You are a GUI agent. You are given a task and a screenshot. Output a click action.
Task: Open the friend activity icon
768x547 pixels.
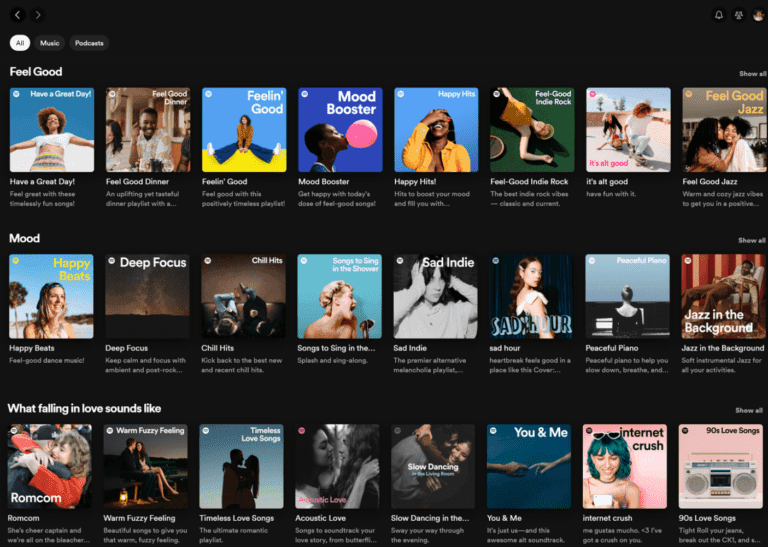tap(739, 15)
